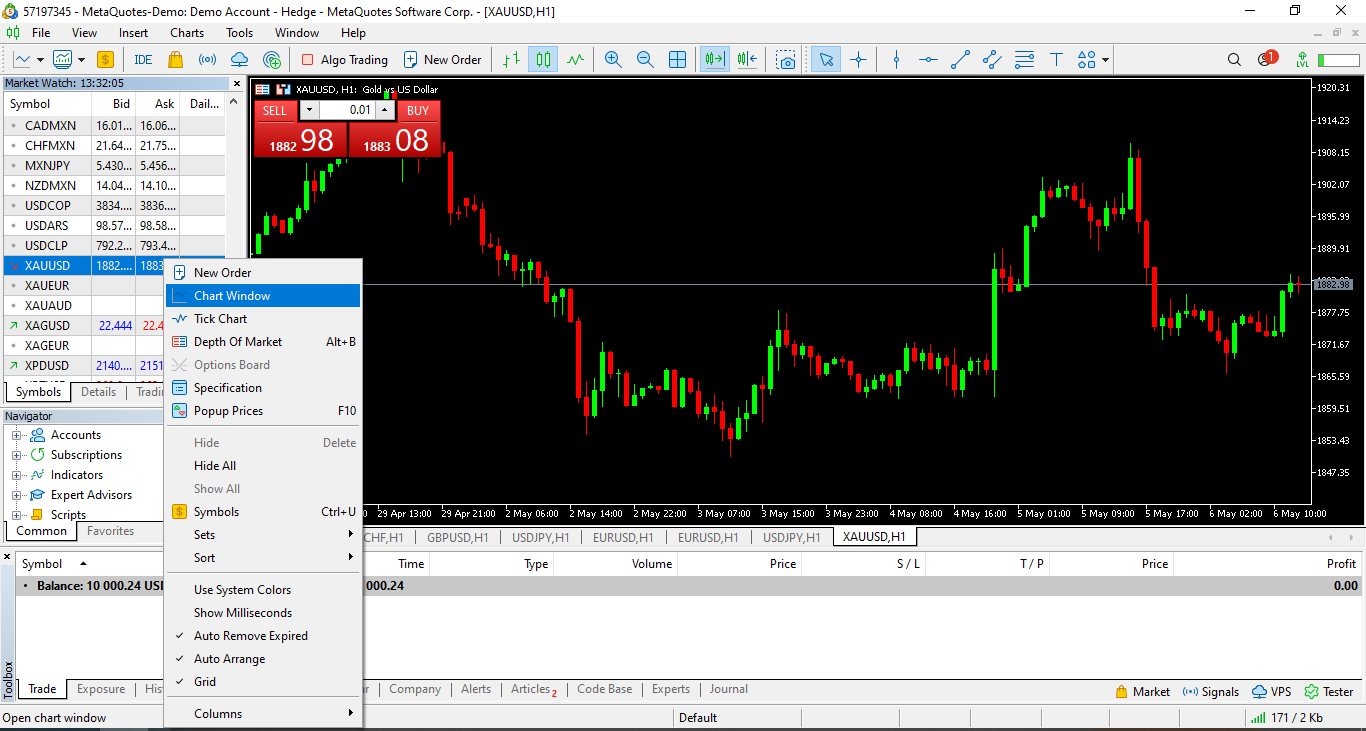Click New Order in the toolbar
This screenshot has height=731, width=1366.
click(x=442, y=59)
